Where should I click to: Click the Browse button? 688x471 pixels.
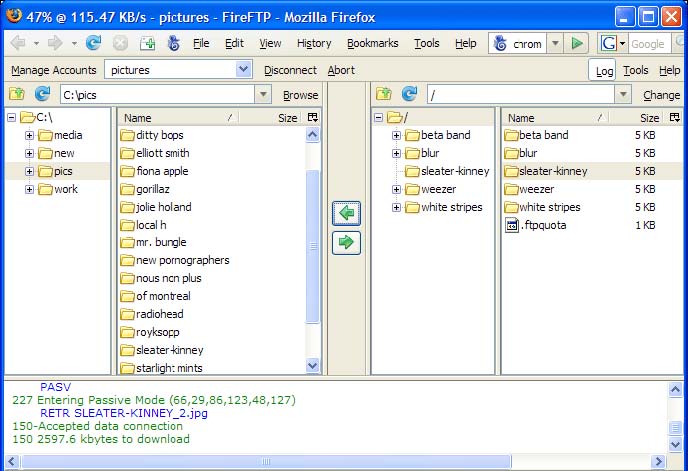click(301, 95)
